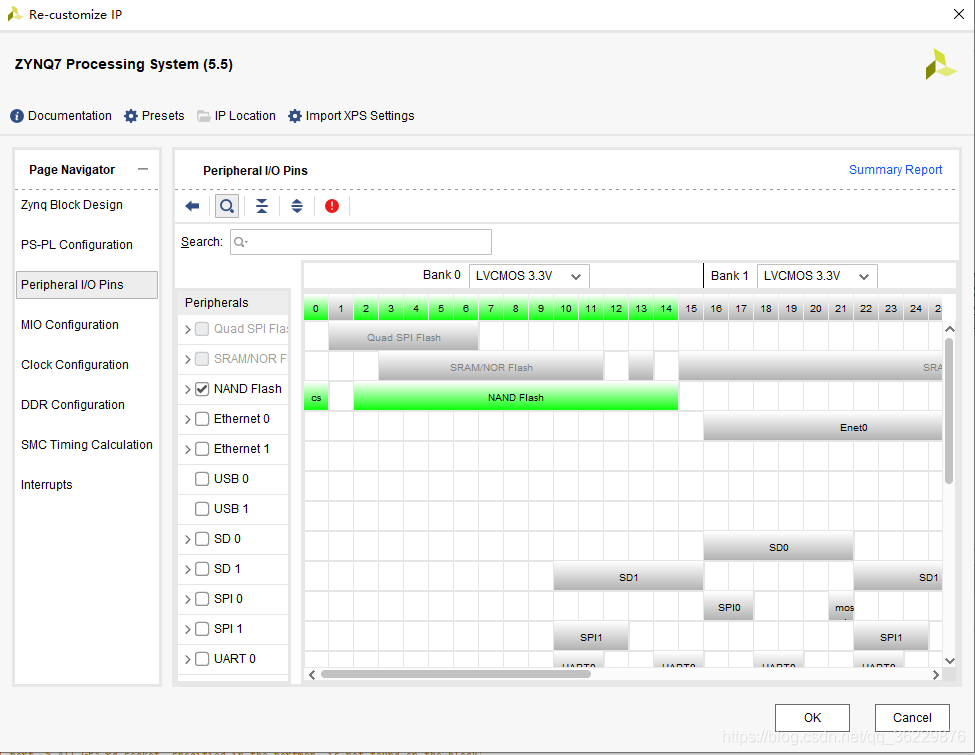Go to PS-PL Configuration page
975x755 pixels.
point(76,244)
